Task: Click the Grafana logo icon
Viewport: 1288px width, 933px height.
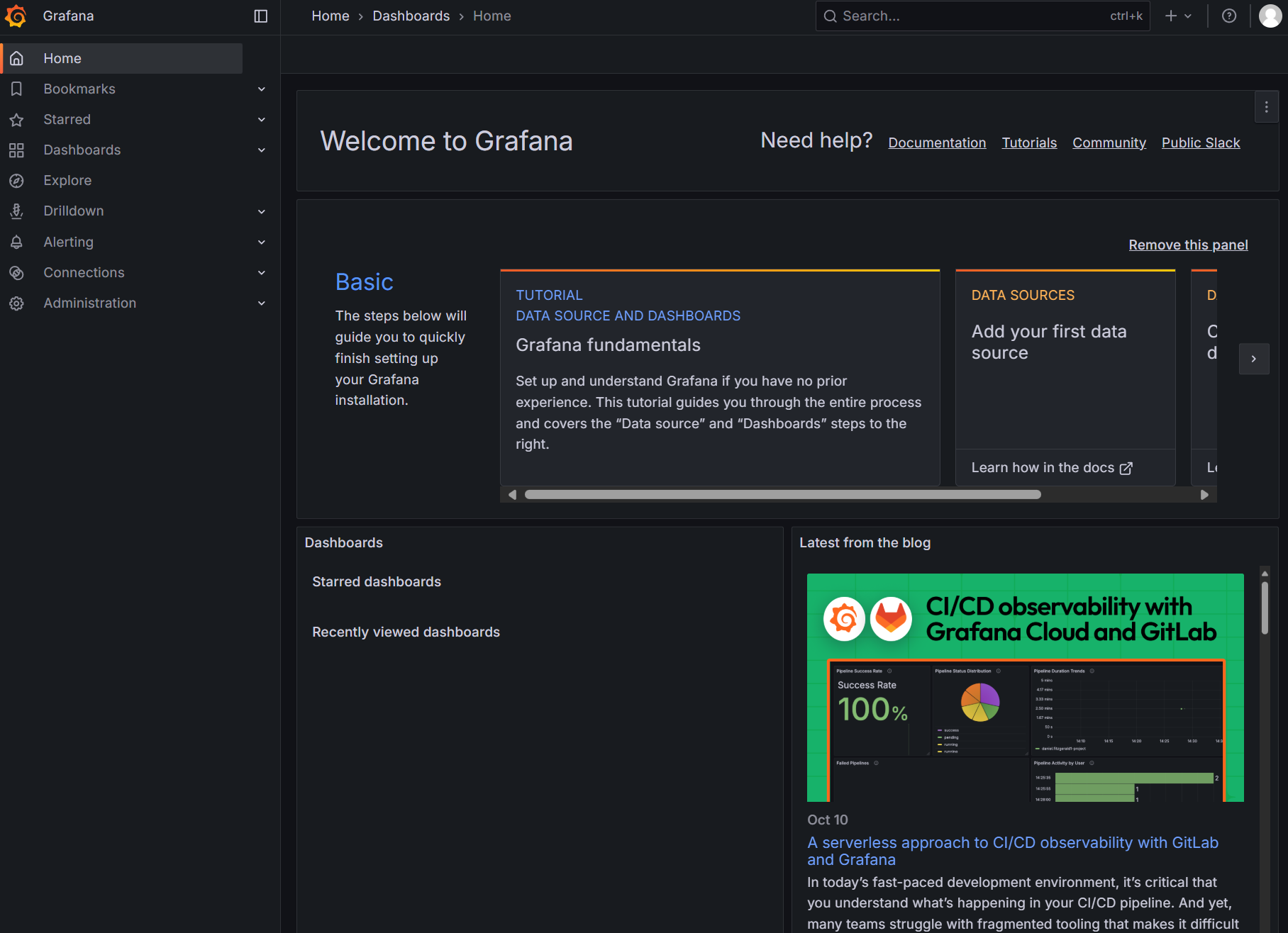Action: click(16, 16)
